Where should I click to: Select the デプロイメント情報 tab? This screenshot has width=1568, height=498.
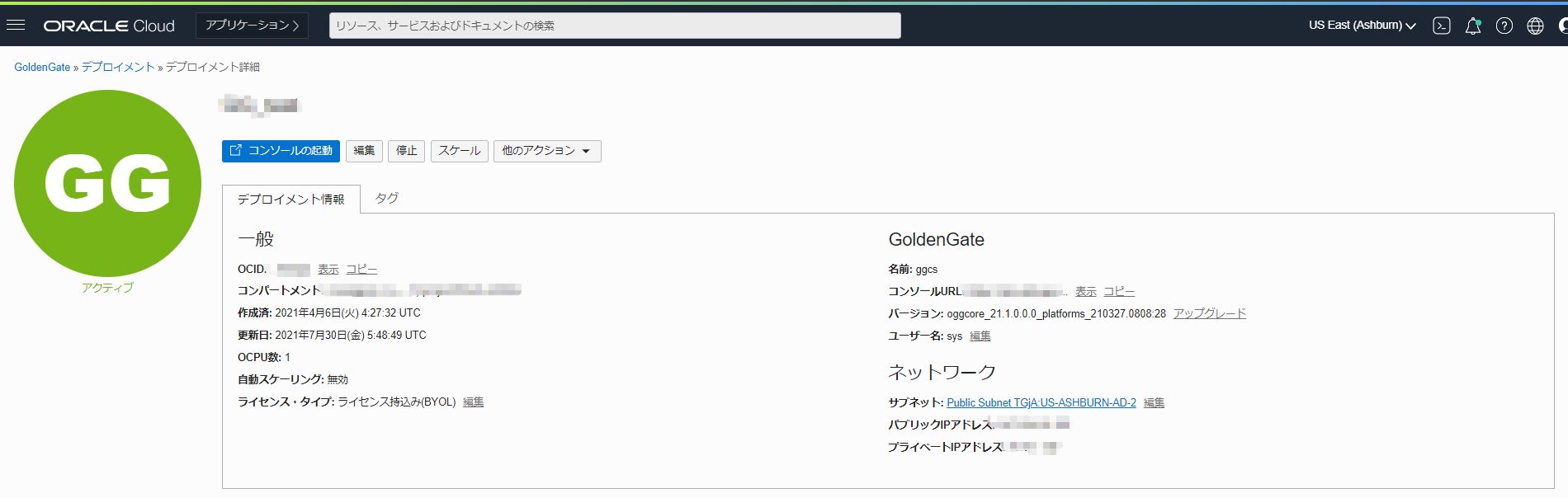291,200
